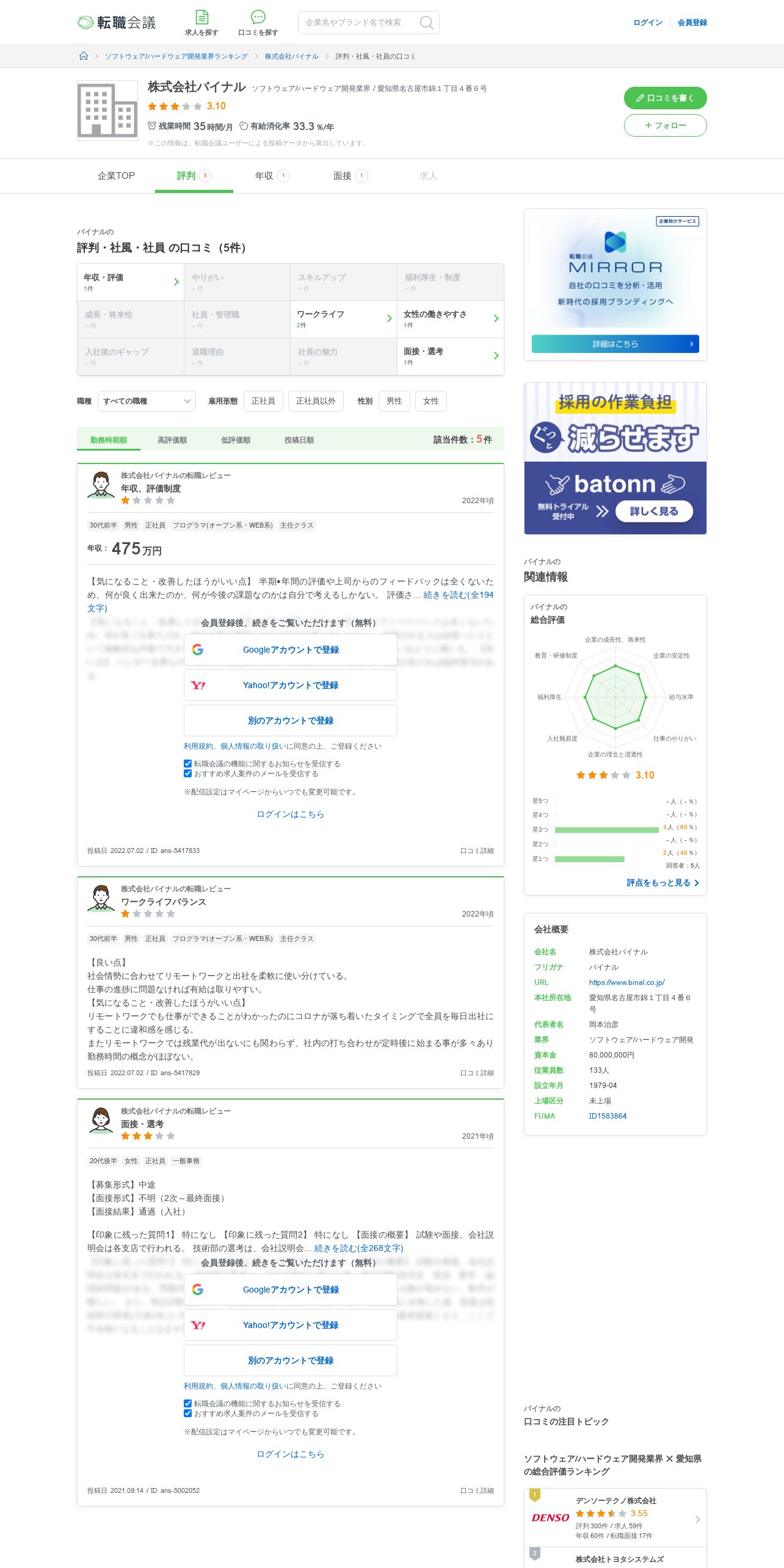Switch to the 年収 tab
The image size is (784, 1568).
click(x=272, y=176)
